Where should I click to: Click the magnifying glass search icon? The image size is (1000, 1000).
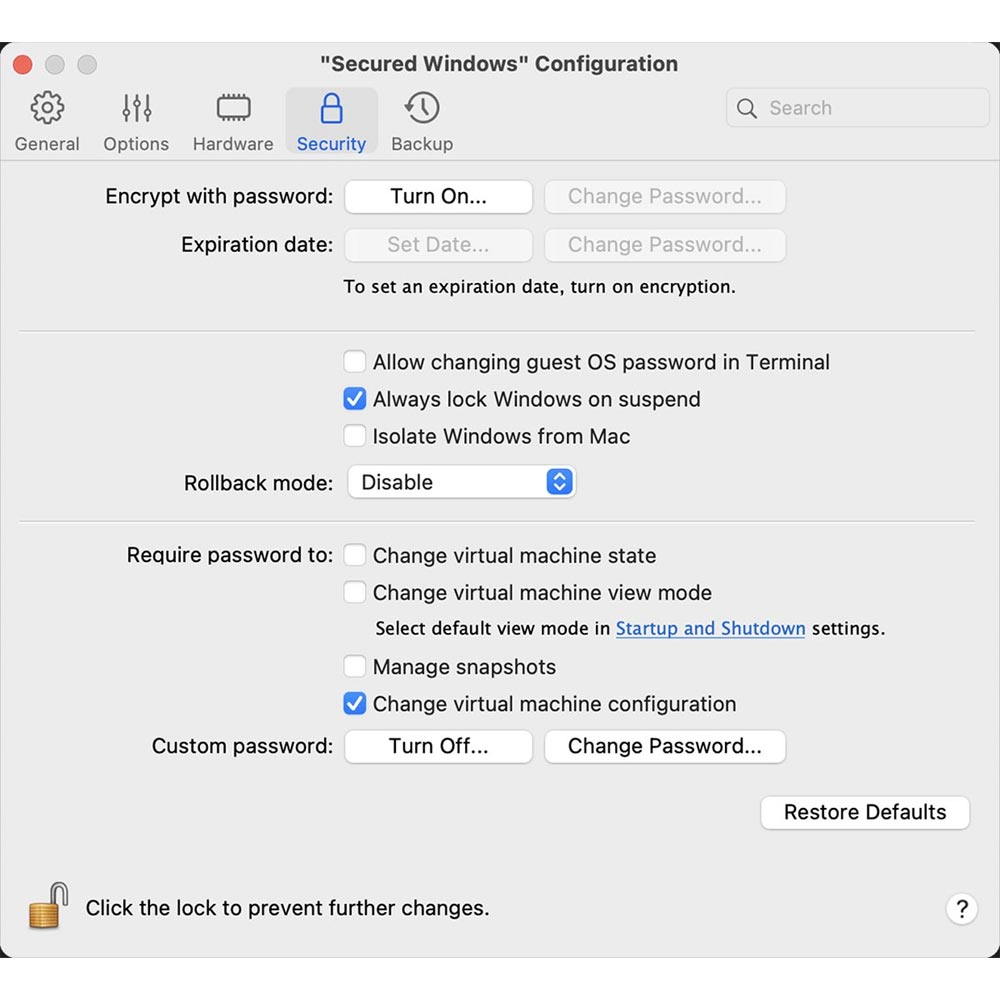[746, 108]
